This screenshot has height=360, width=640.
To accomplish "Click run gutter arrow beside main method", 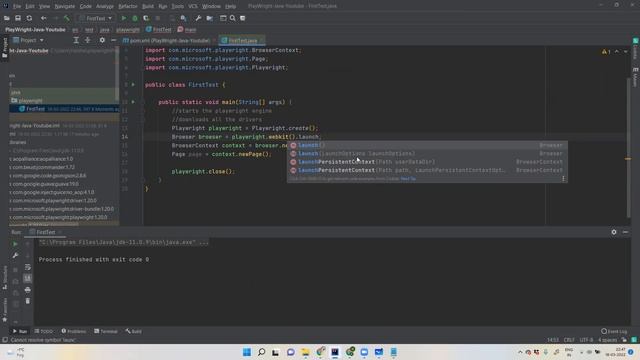I will pyautogui.click(x=133, y=102).
